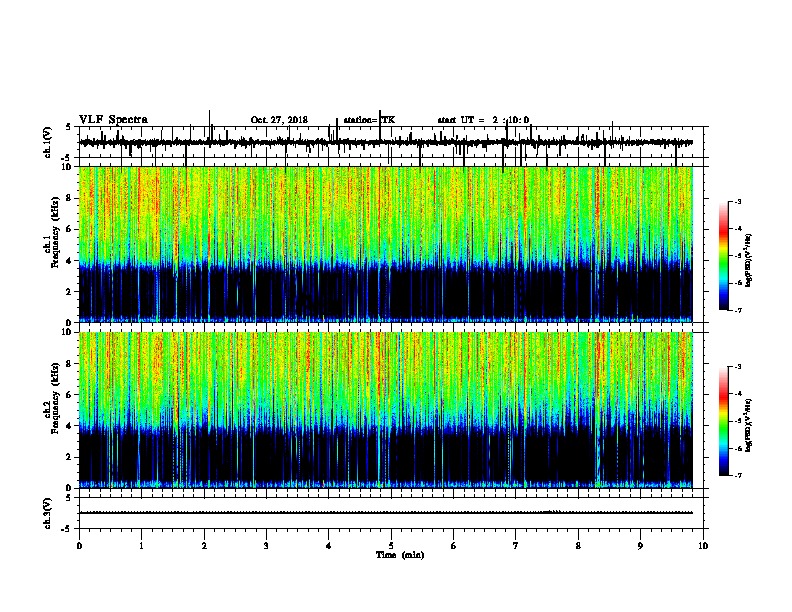
Task: Select the "start UT = 2 :10: 0" text
Action: [x=483, y=120]
